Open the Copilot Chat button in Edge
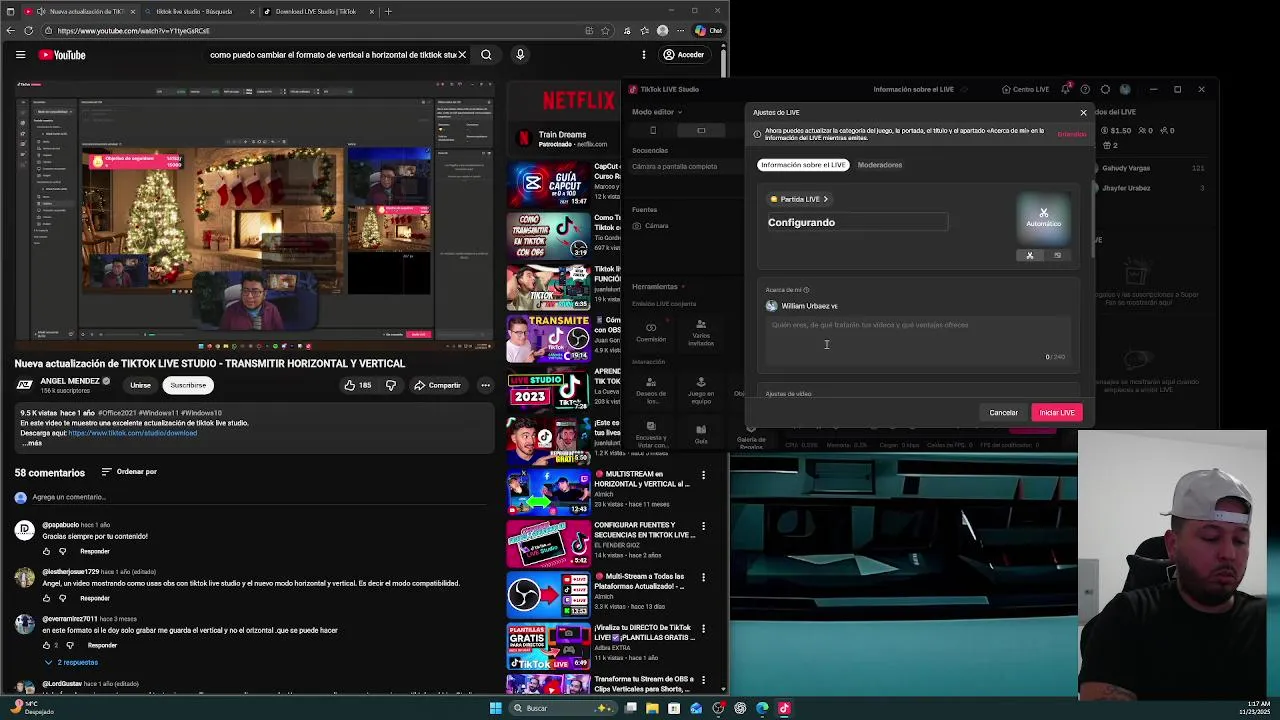 (x=709, y=30)
